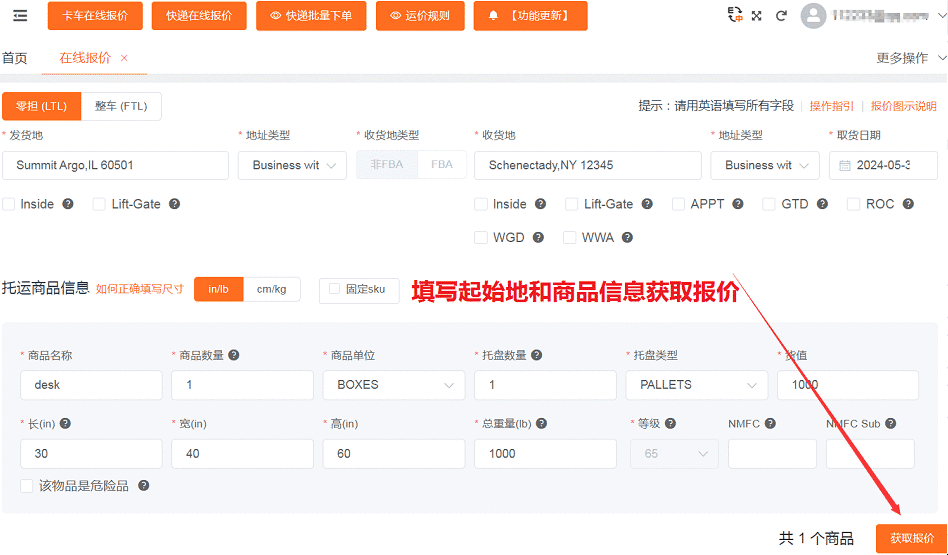Image resolution: width=948 pixels, height=555 pixels.
Task: Collapse the sidebar with the hamburger icon
Action: click(20, 16)
